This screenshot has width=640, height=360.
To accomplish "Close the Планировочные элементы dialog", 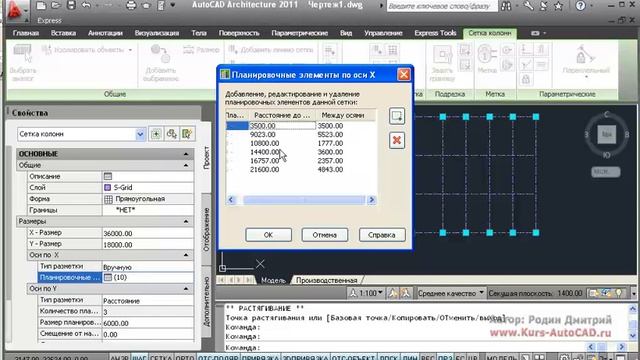I will (404, 75).
